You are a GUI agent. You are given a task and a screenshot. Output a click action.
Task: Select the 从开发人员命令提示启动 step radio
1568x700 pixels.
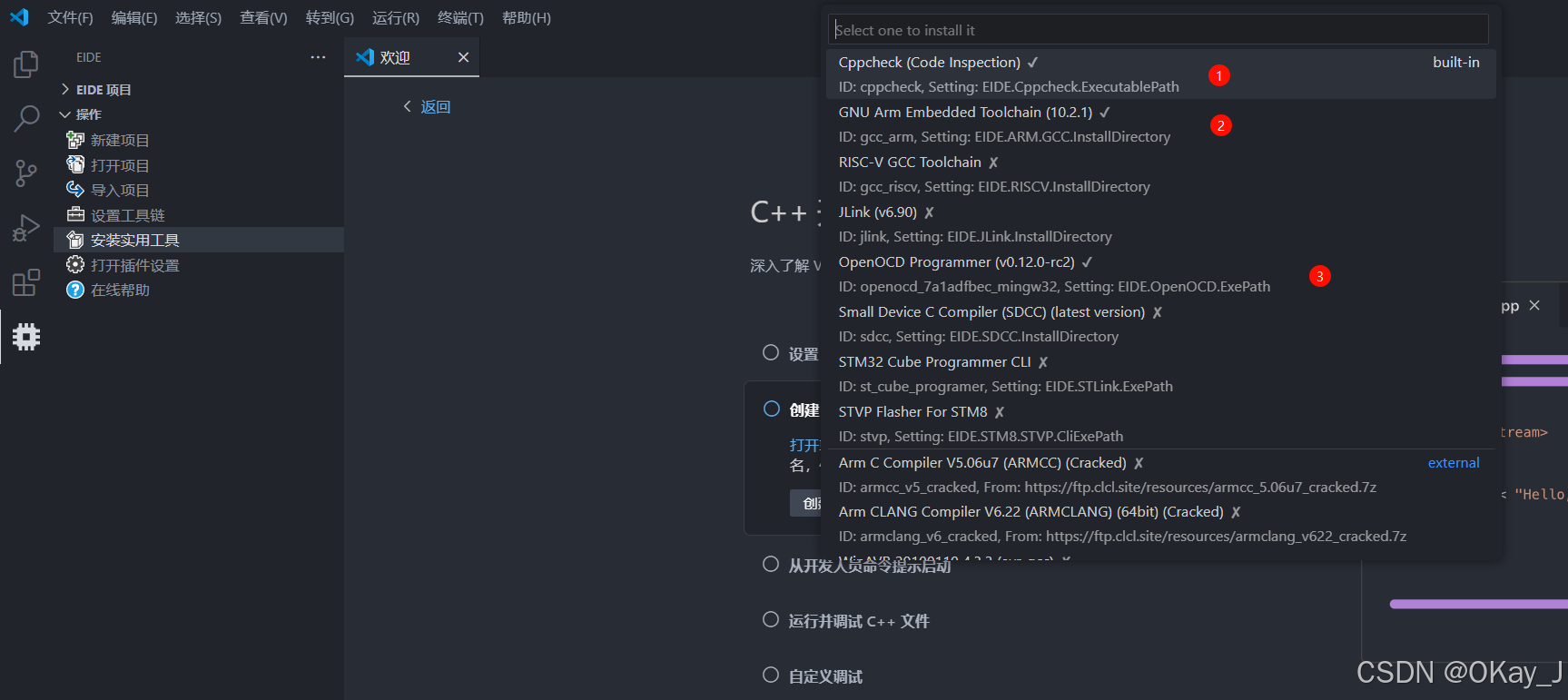[x=771, y=564]
